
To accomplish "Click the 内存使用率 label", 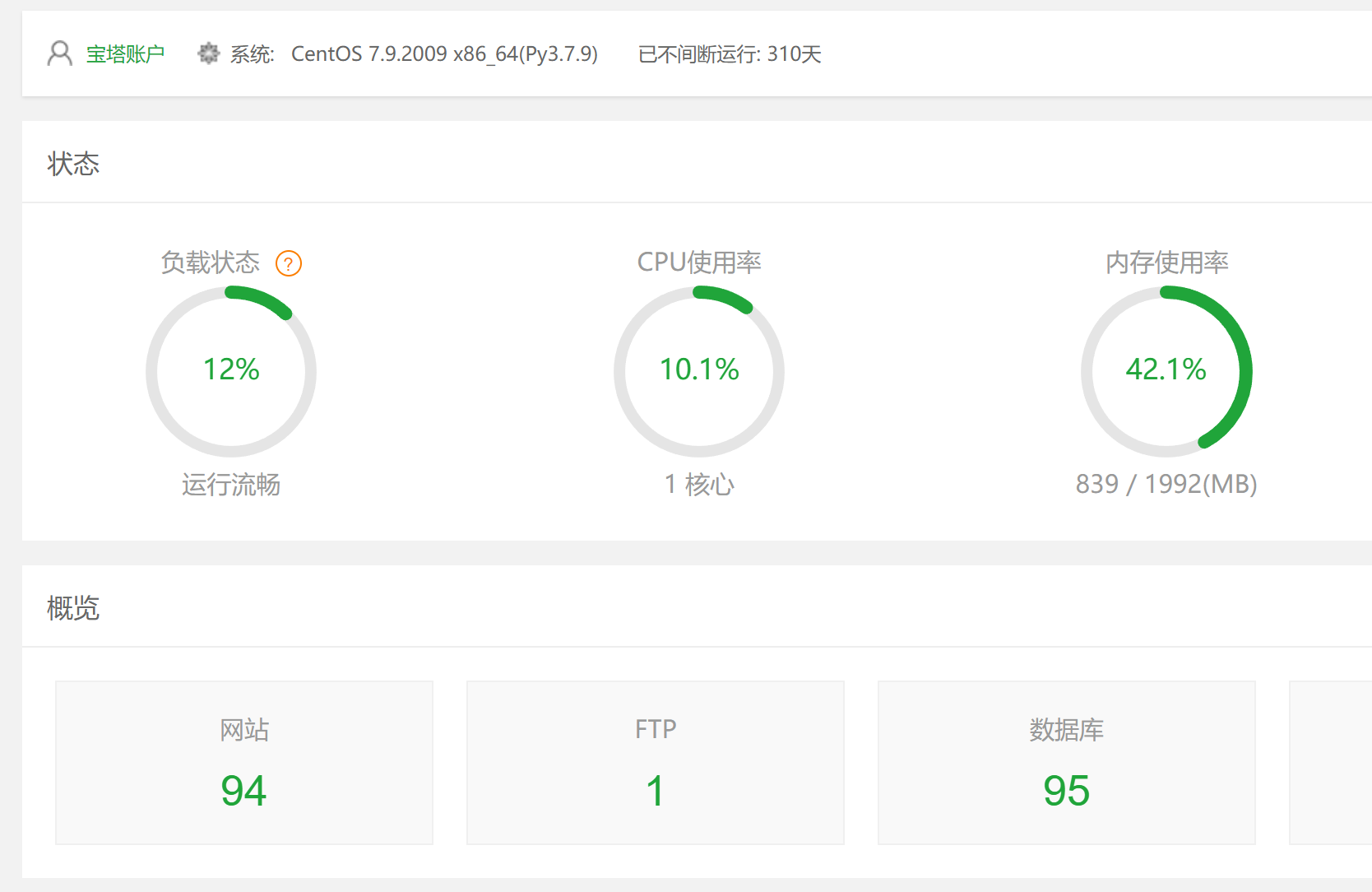I will (x=1166, y=262).
